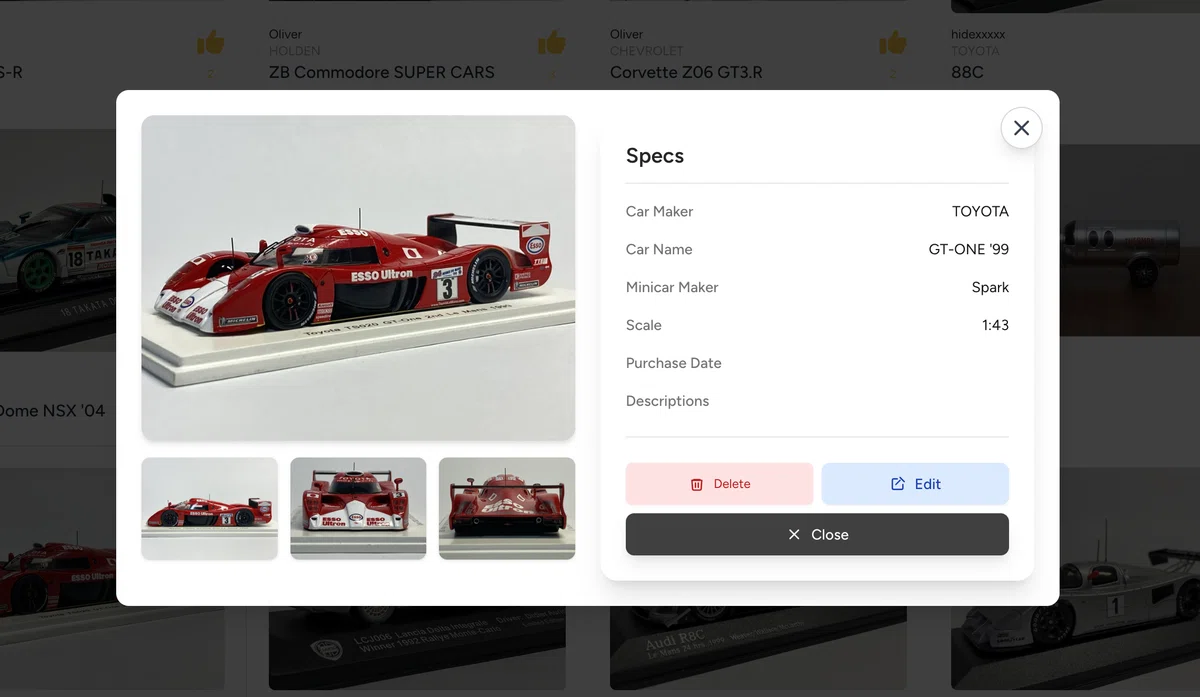The height and width of the screenshot is (697, 1200).
Task: Click the trash icon in the Delete button
Action: coord(697,484)
